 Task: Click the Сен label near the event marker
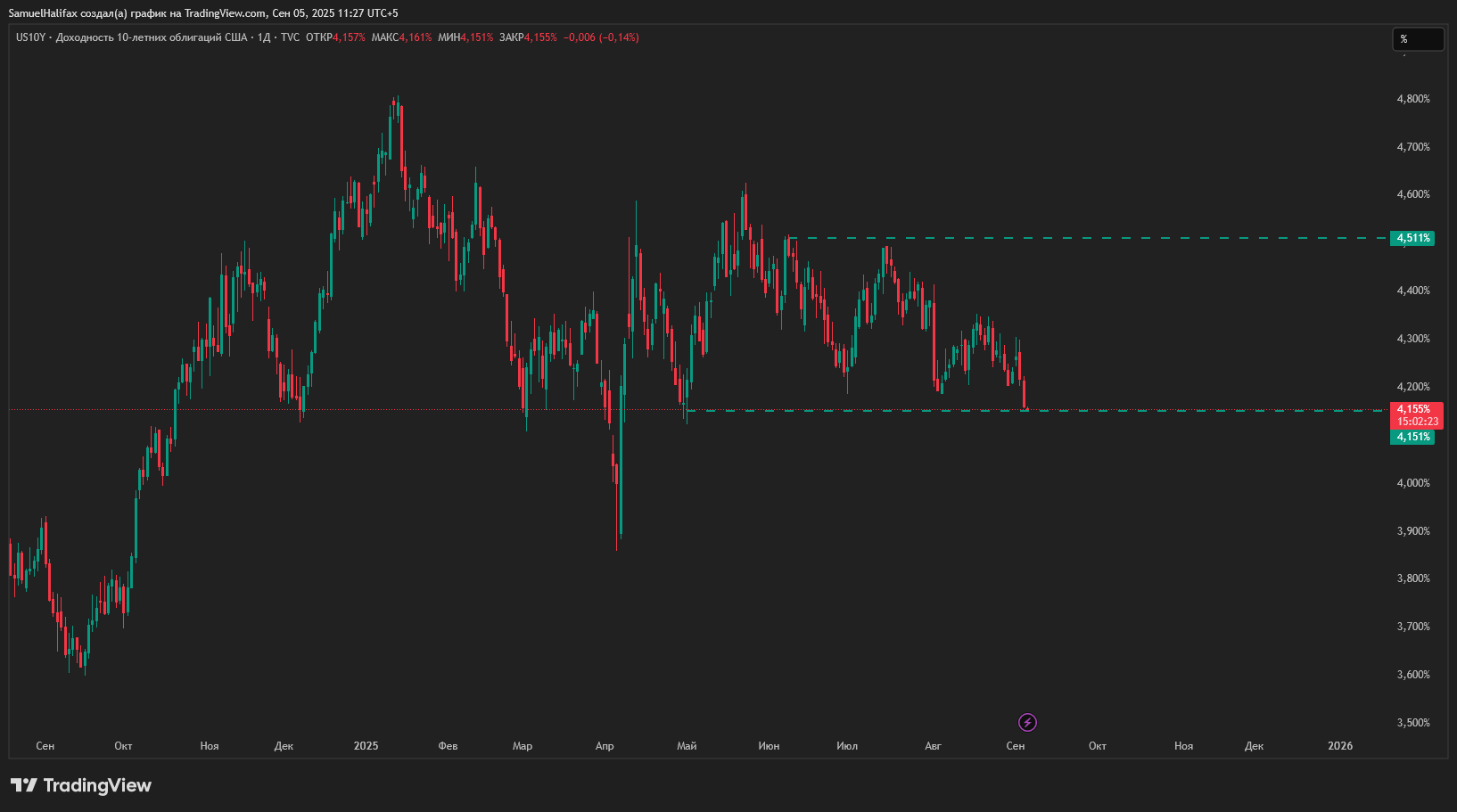[1015, 746]
